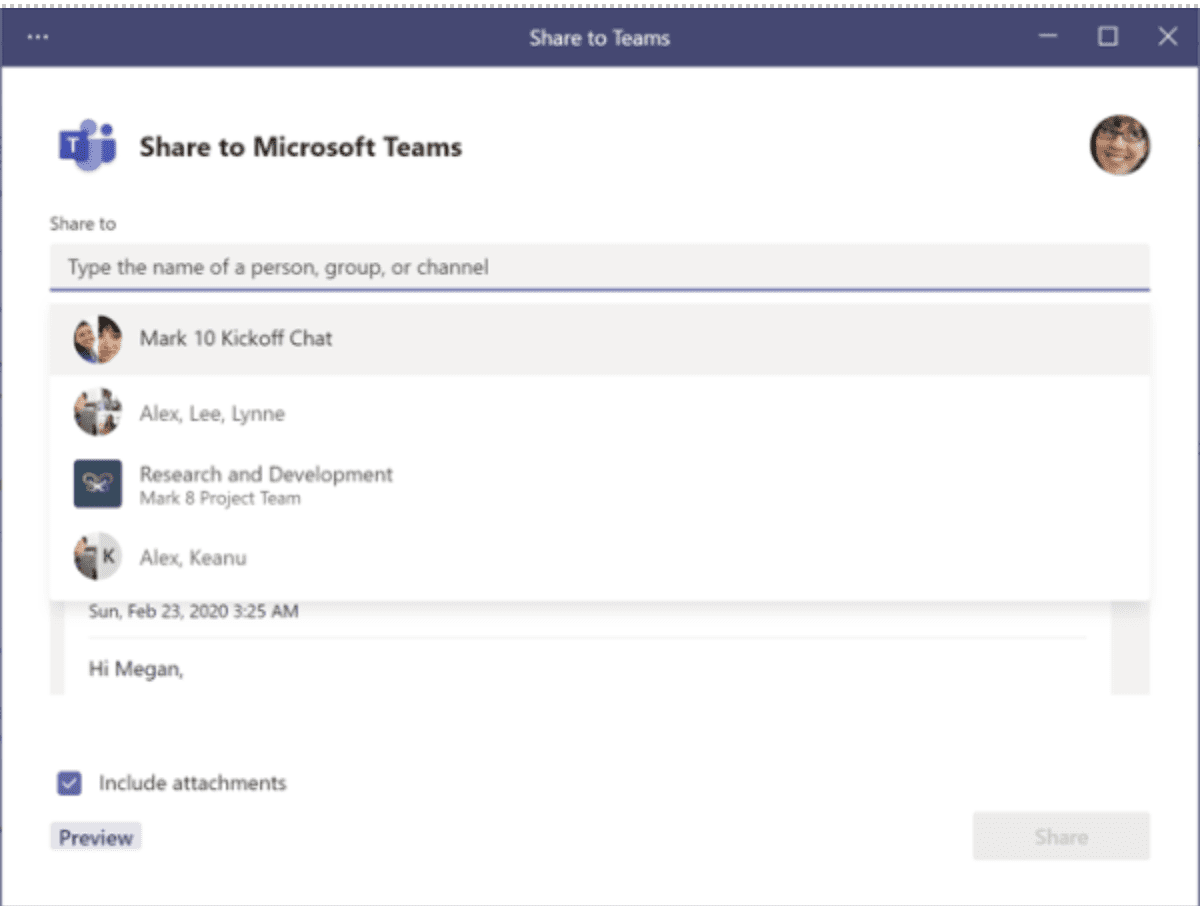Close the Share to Teams dialog
Image resolution: width=1200 pixels, height=906 pixels.
(x=1167, y=37)
